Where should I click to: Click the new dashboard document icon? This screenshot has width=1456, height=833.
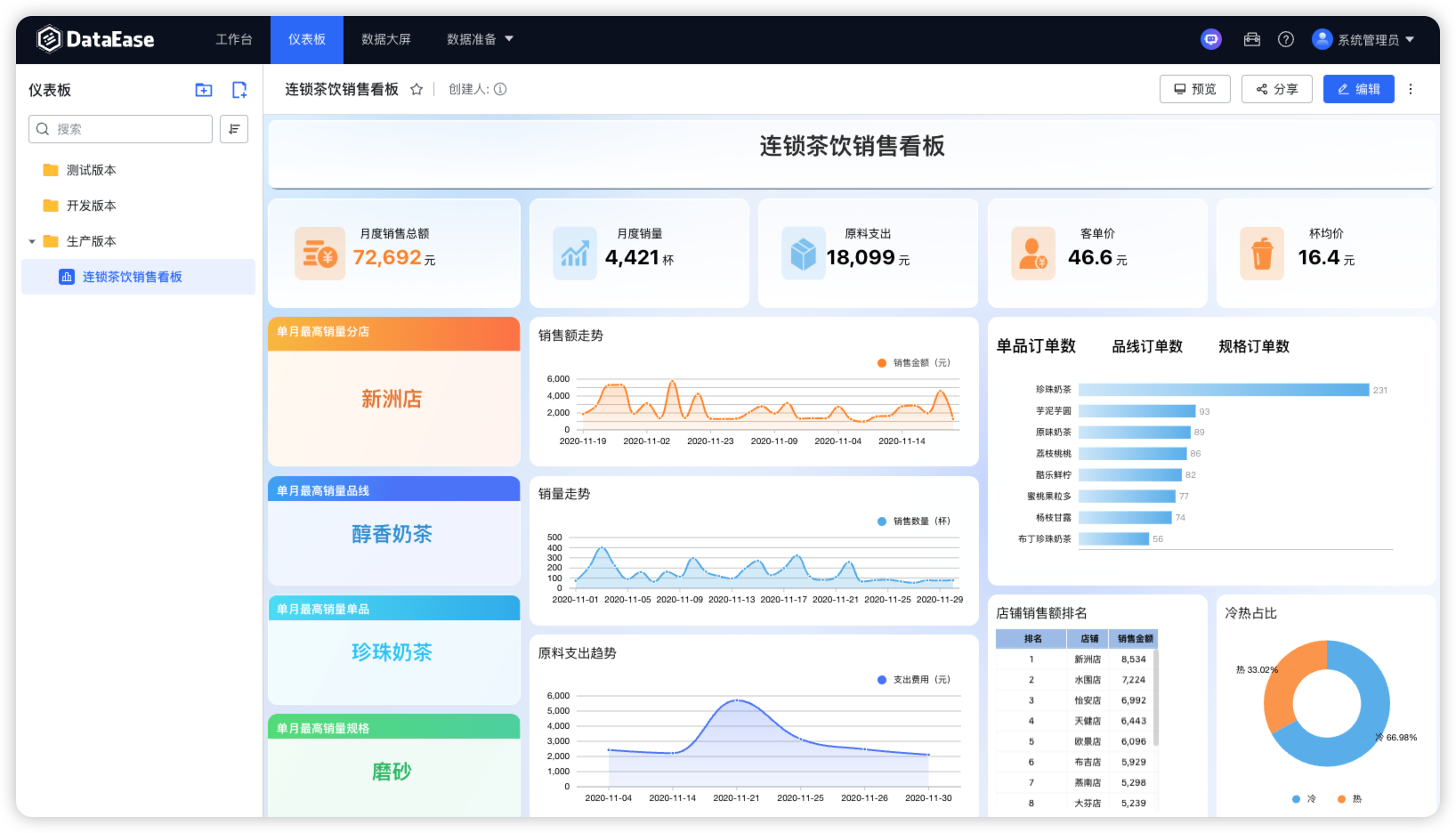(x=238, y=89)
